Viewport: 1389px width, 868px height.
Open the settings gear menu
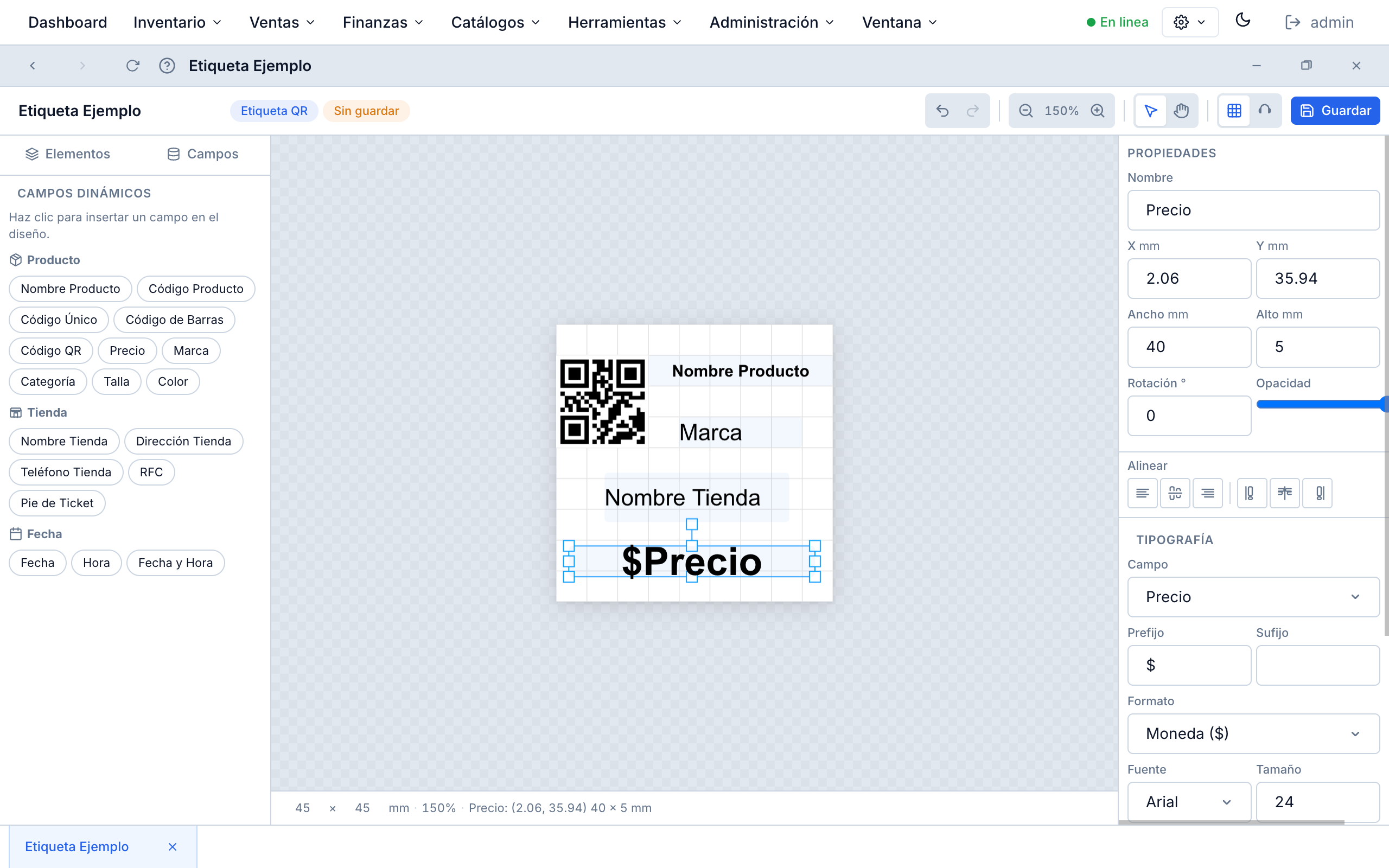pyautogui.click(x=1189, y=22)
